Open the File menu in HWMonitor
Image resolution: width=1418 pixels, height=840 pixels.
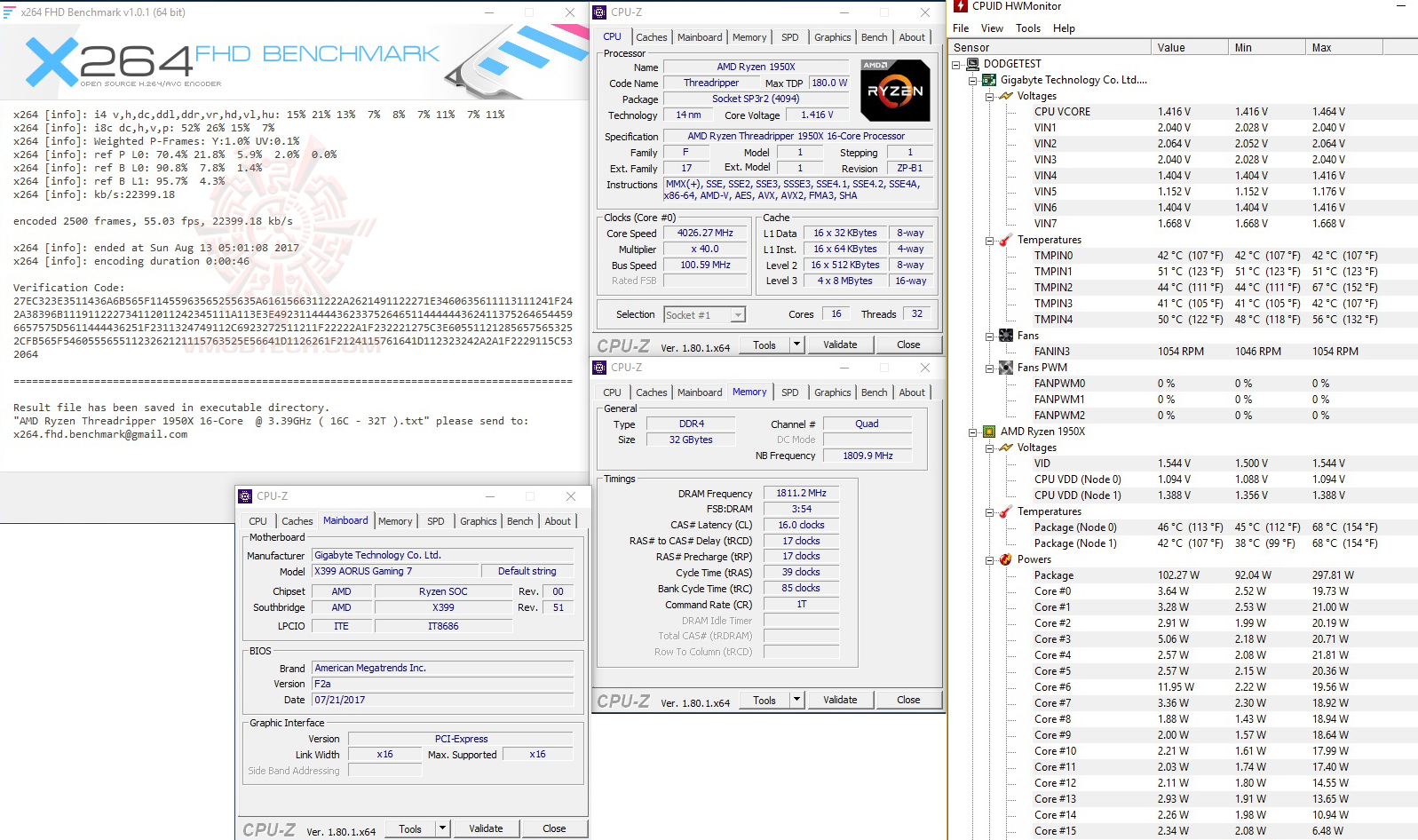point(961,28)
